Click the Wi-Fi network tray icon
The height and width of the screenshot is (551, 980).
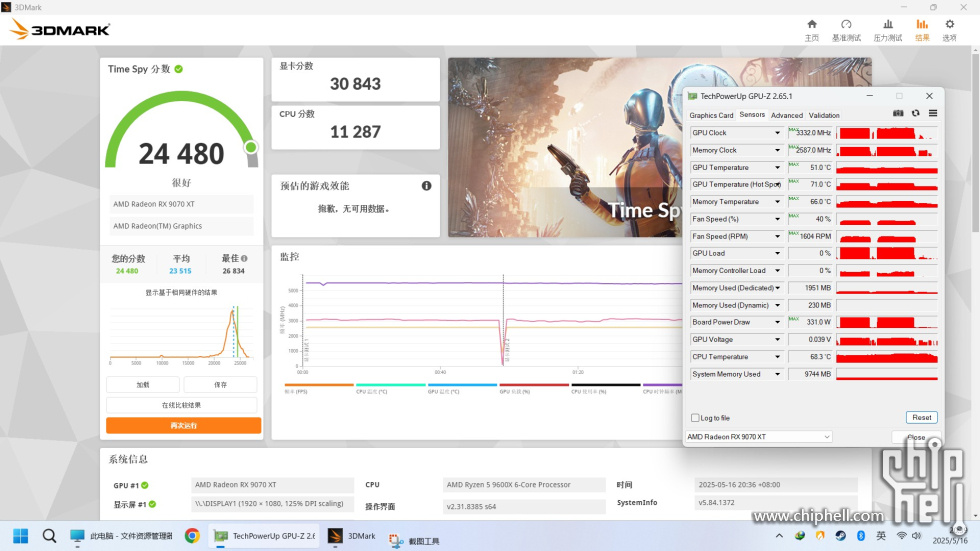pyautogui.click(x=901, y=536)
